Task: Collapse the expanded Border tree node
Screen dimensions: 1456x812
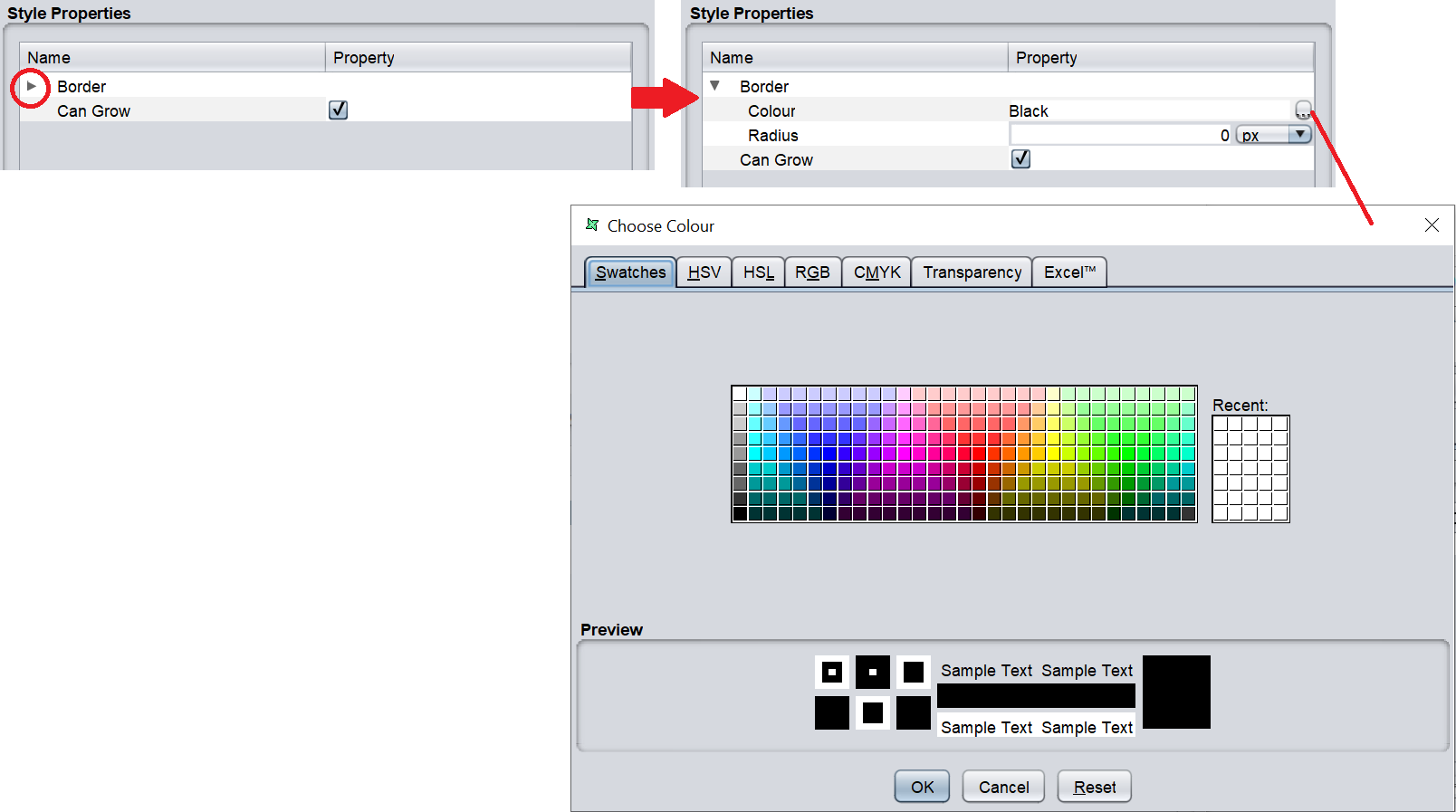Action: [x=714, y=86]
